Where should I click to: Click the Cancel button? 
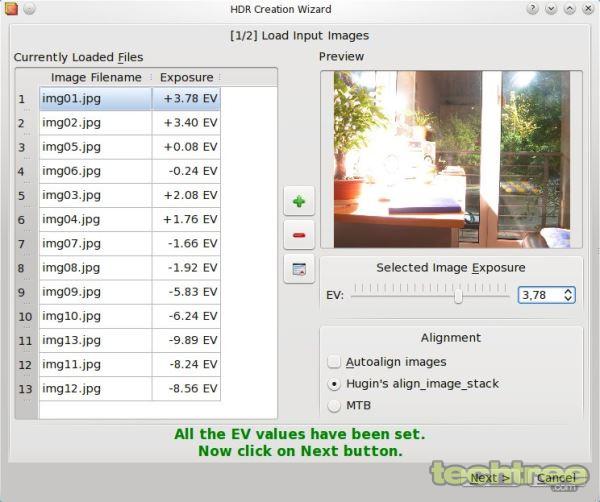(556, 478)
